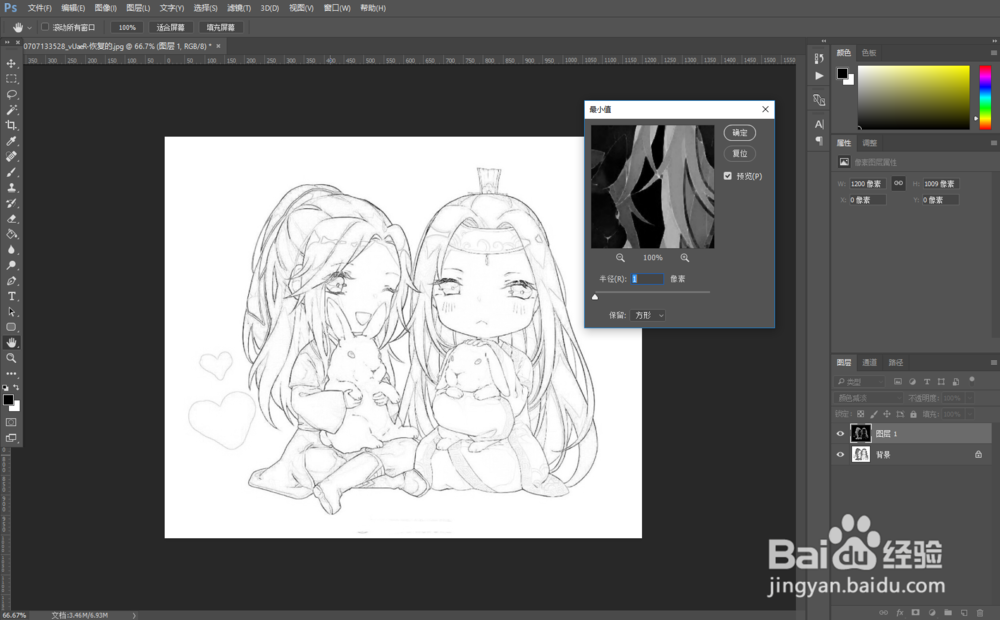The image size is (1000, 620).
Task: Open the Edit Toolbar three-dots menu
Action: 11,374
